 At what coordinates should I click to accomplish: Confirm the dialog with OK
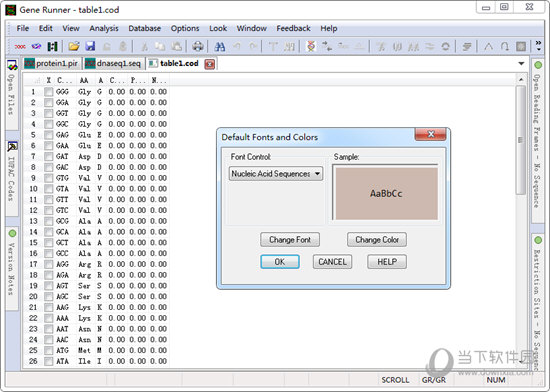click(280, 262)
